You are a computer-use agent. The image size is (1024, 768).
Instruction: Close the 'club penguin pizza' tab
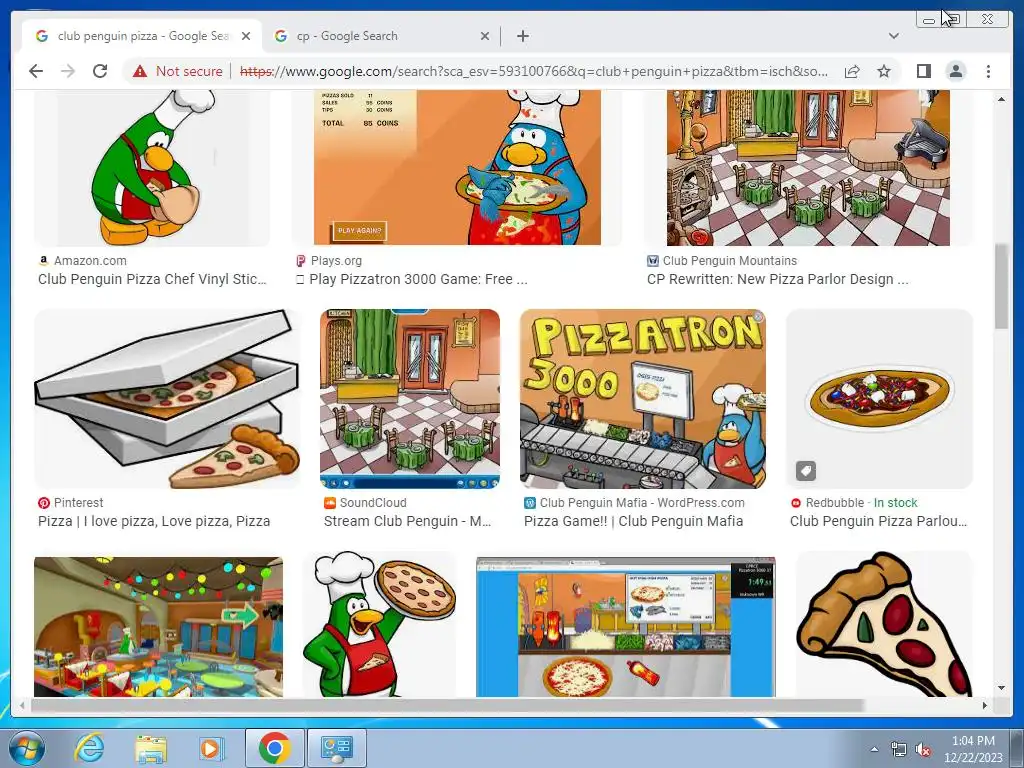(246, 36)
